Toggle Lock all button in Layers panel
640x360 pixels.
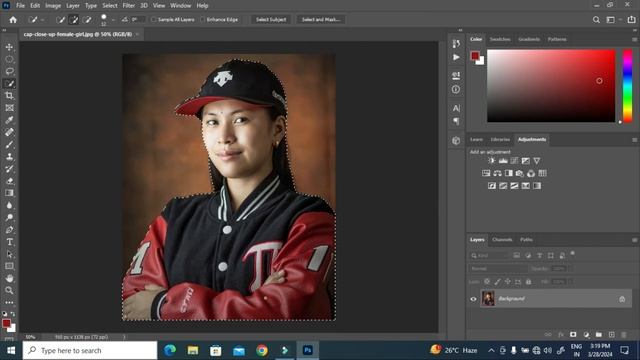click(529, 282)
